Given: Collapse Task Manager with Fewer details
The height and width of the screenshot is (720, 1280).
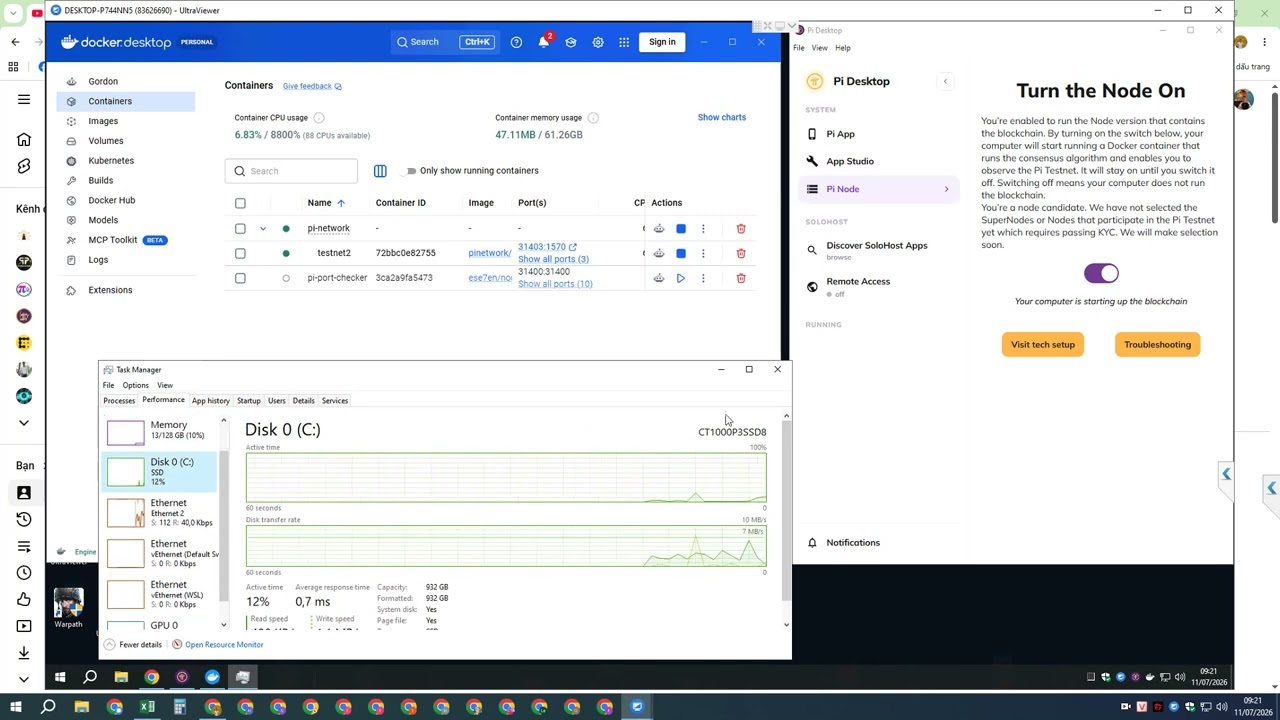Looking at the screenshot, I should coord(133,644).
